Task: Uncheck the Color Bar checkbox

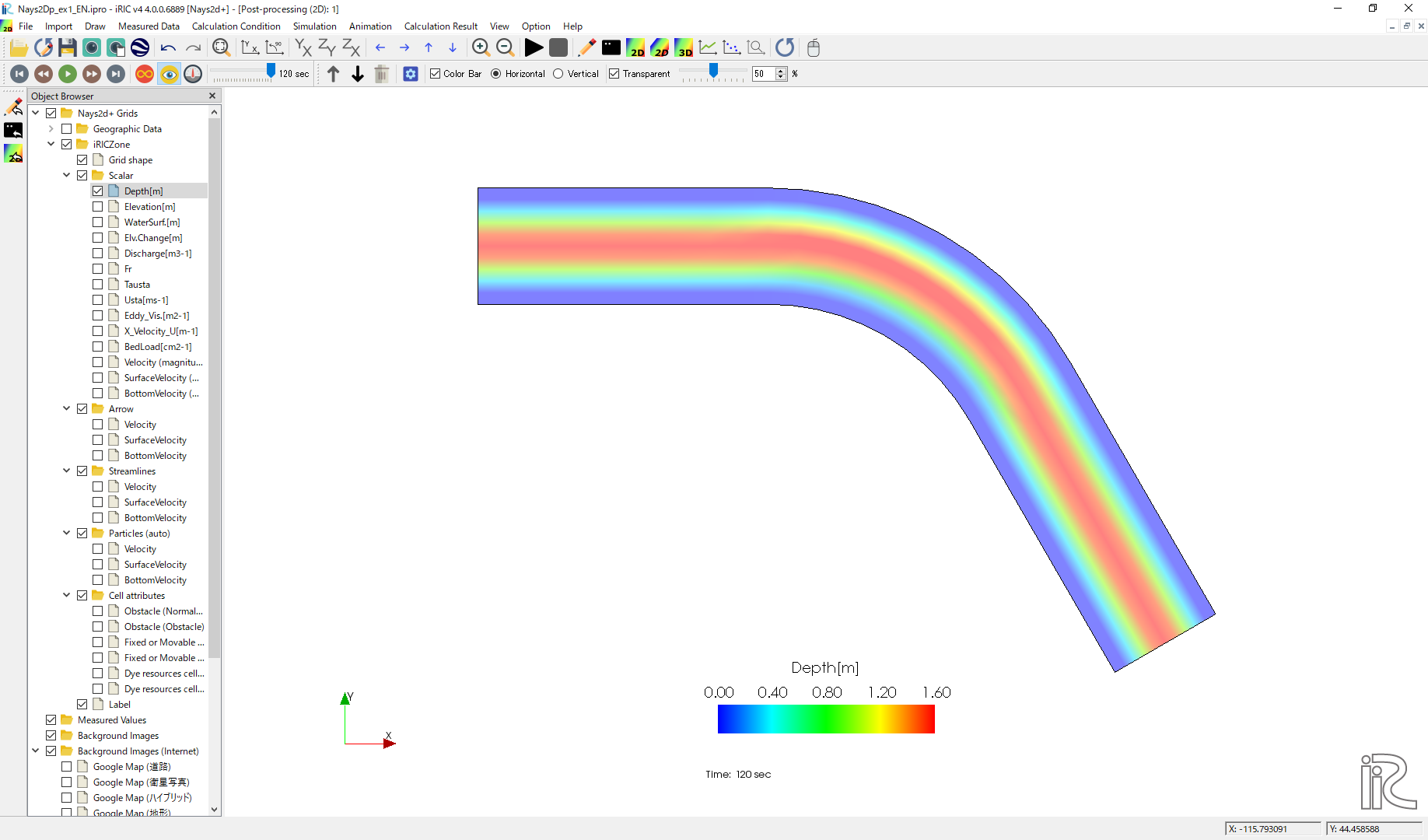Action: (x=436, y=74)
